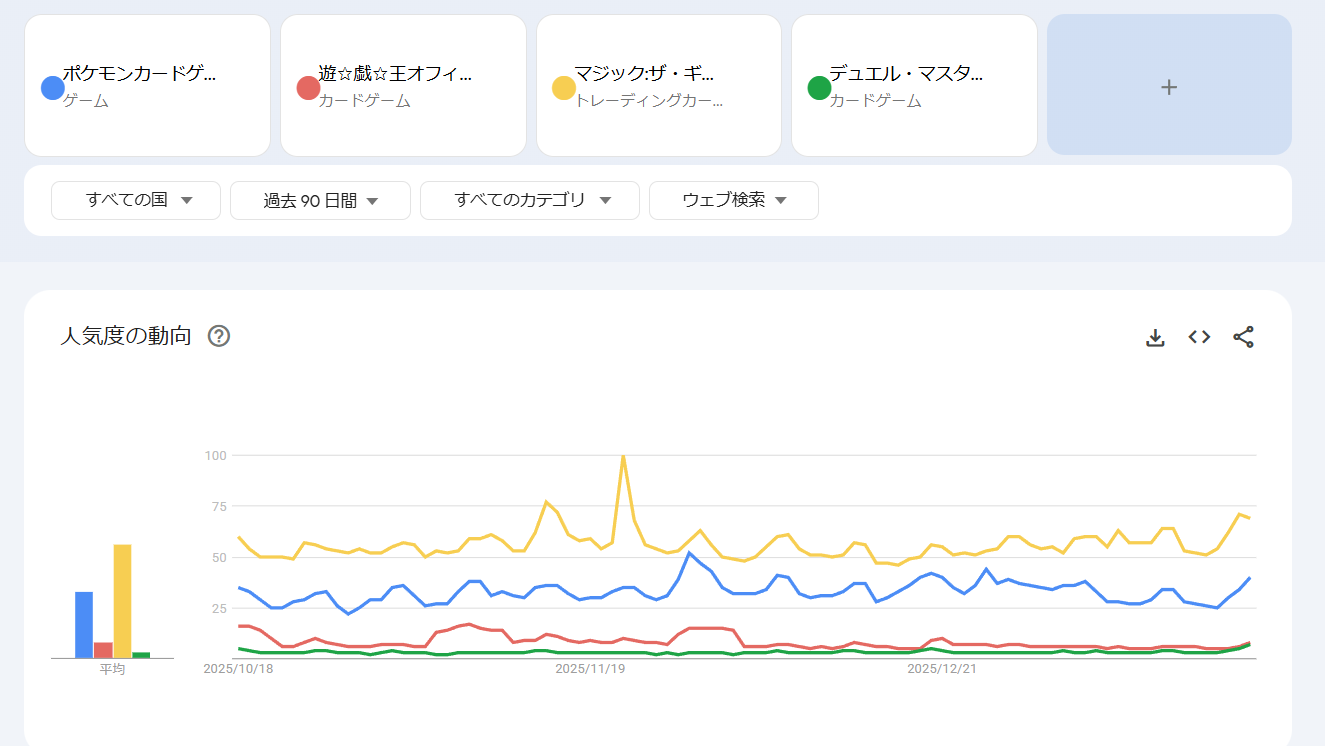This screenshot has width=1325, height=746.
Task: Click the plus icon to add comparison
Action: (1169, 87)
